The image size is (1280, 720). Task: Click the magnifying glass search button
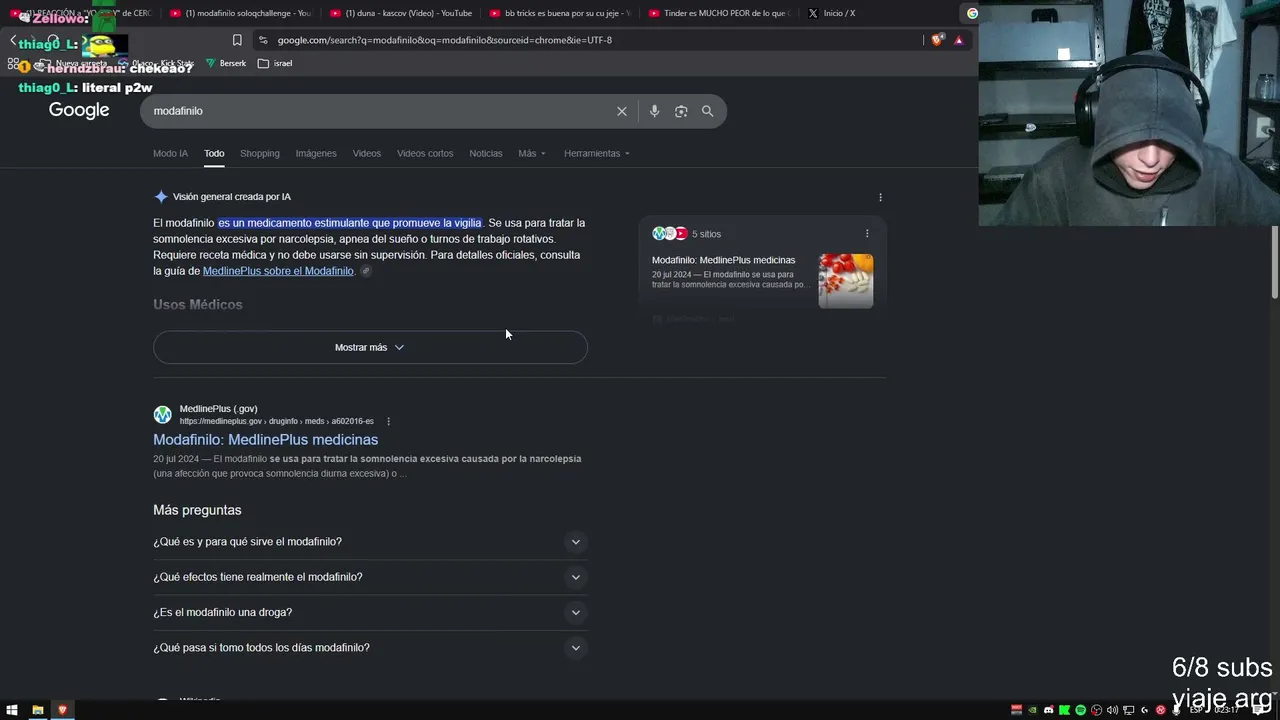(x=708, y=111)
